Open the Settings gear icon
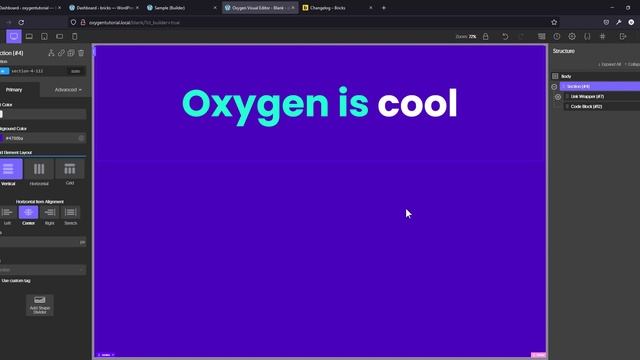The height and width of the screenshot is (360, 640). 572,37
